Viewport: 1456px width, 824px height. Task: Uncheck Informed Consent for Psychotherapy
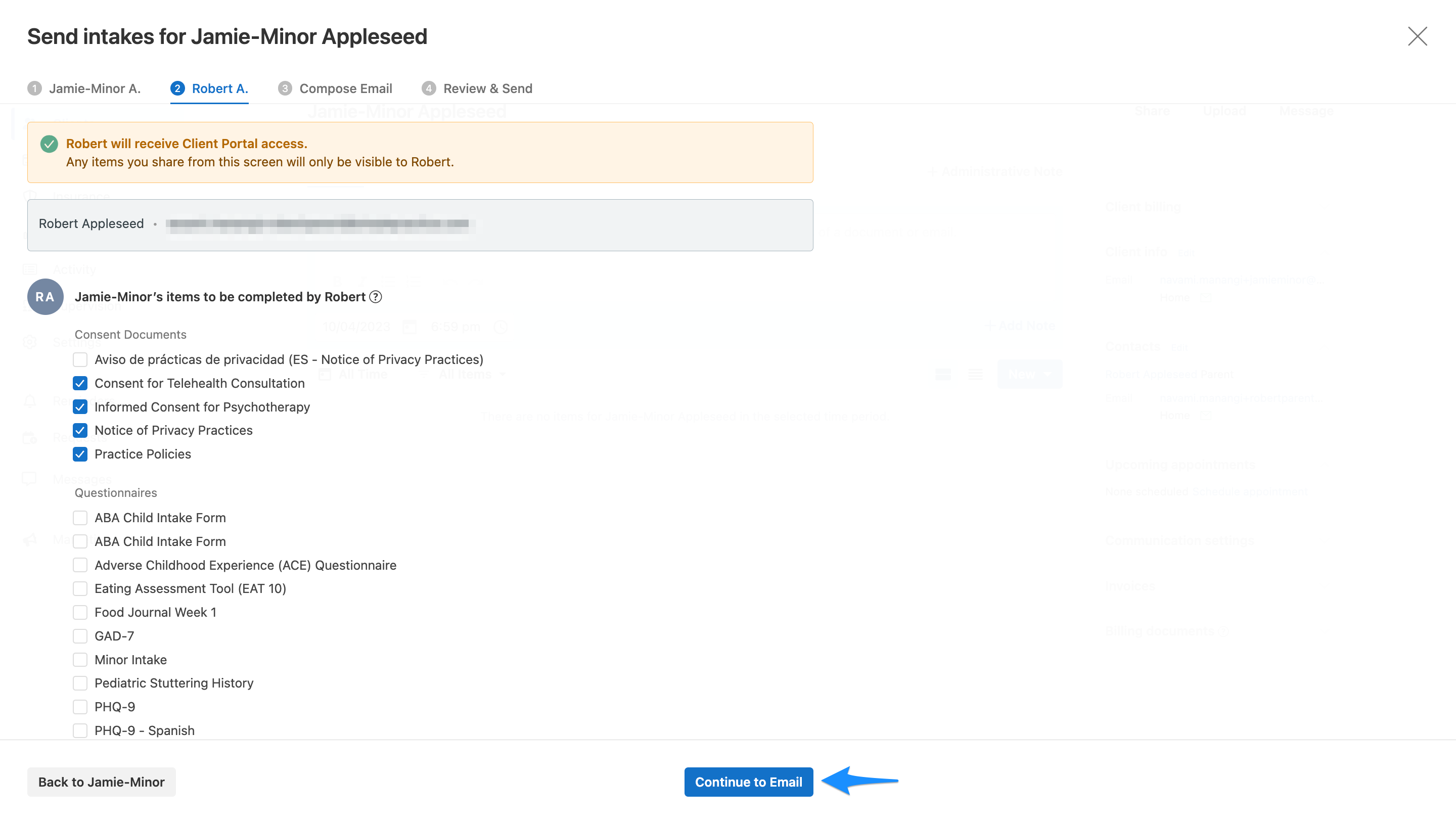(80, 407)
